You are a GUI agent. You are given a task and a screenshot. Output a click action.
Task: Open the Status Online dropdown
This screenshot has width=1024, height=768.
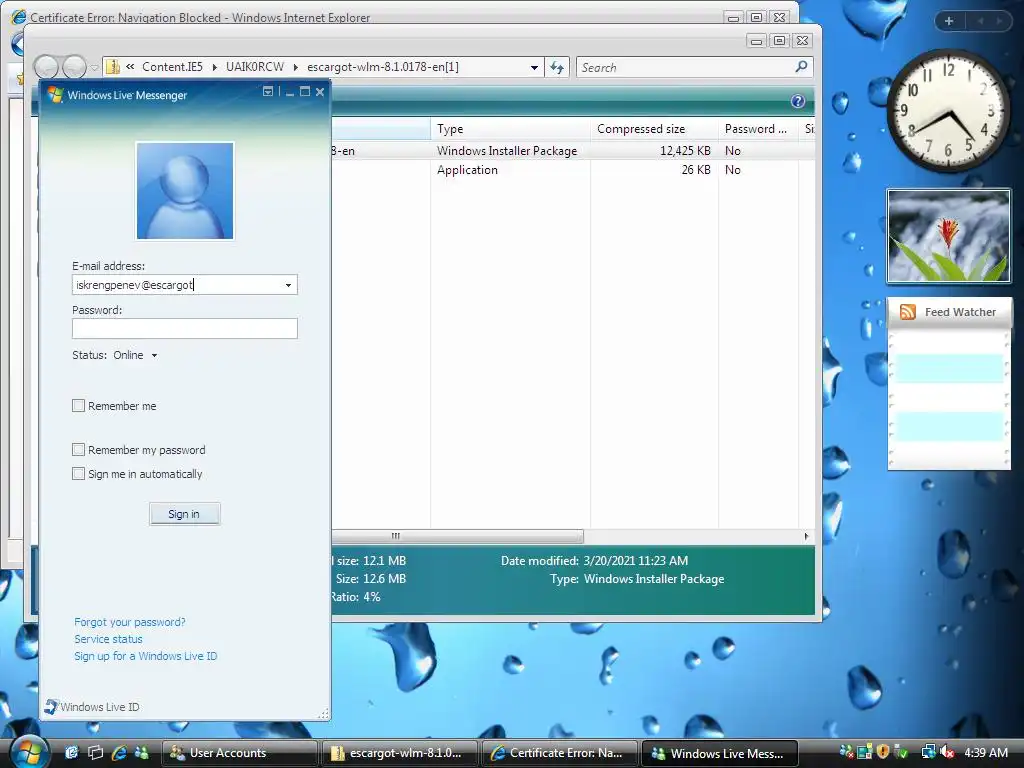(154, 355)
